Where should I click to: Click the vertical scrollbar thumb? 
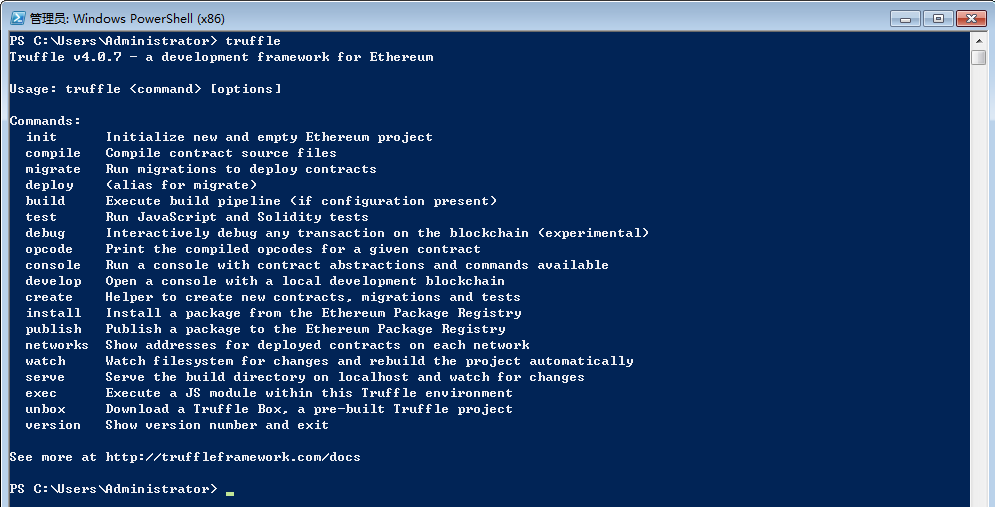[978, 57]
